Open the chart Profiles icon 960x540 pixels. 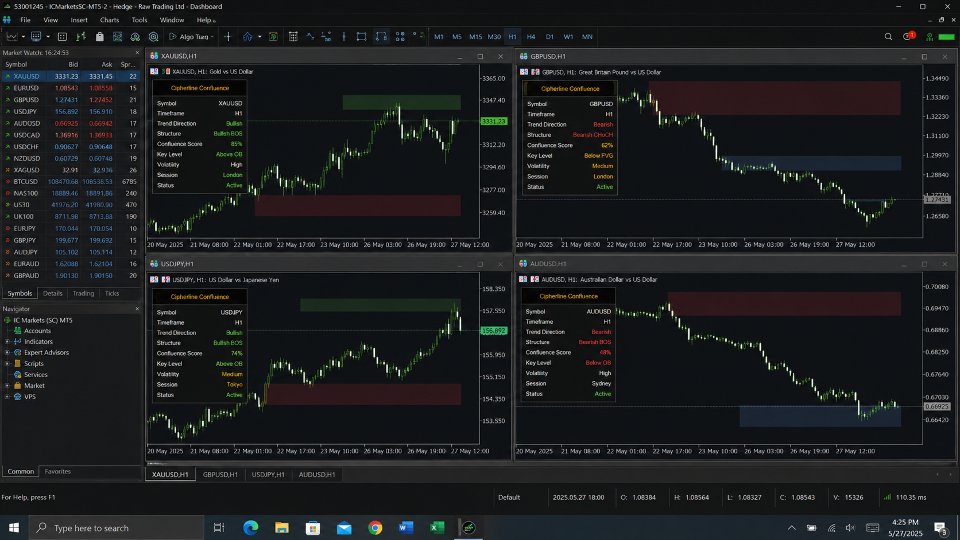pyautogui.click(x=36, y=37)
